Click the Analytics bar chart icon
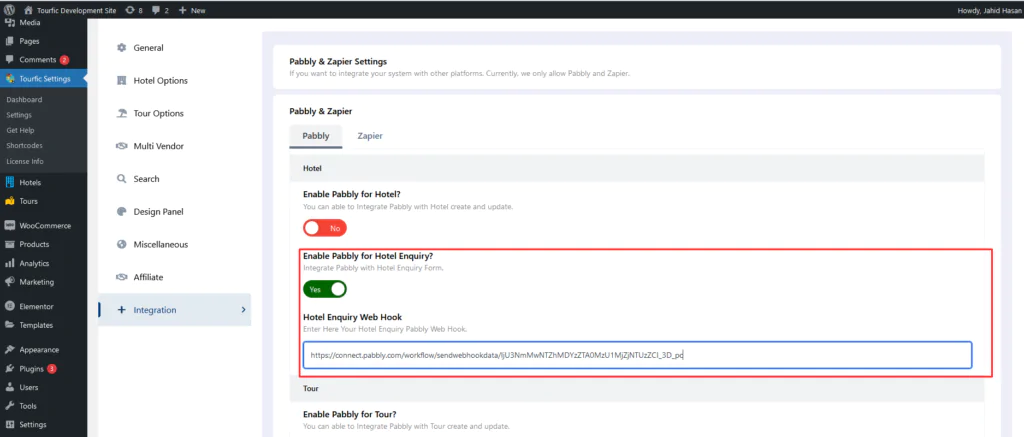The height and width of the screenshot is (437, 1024). pos(10,263)
